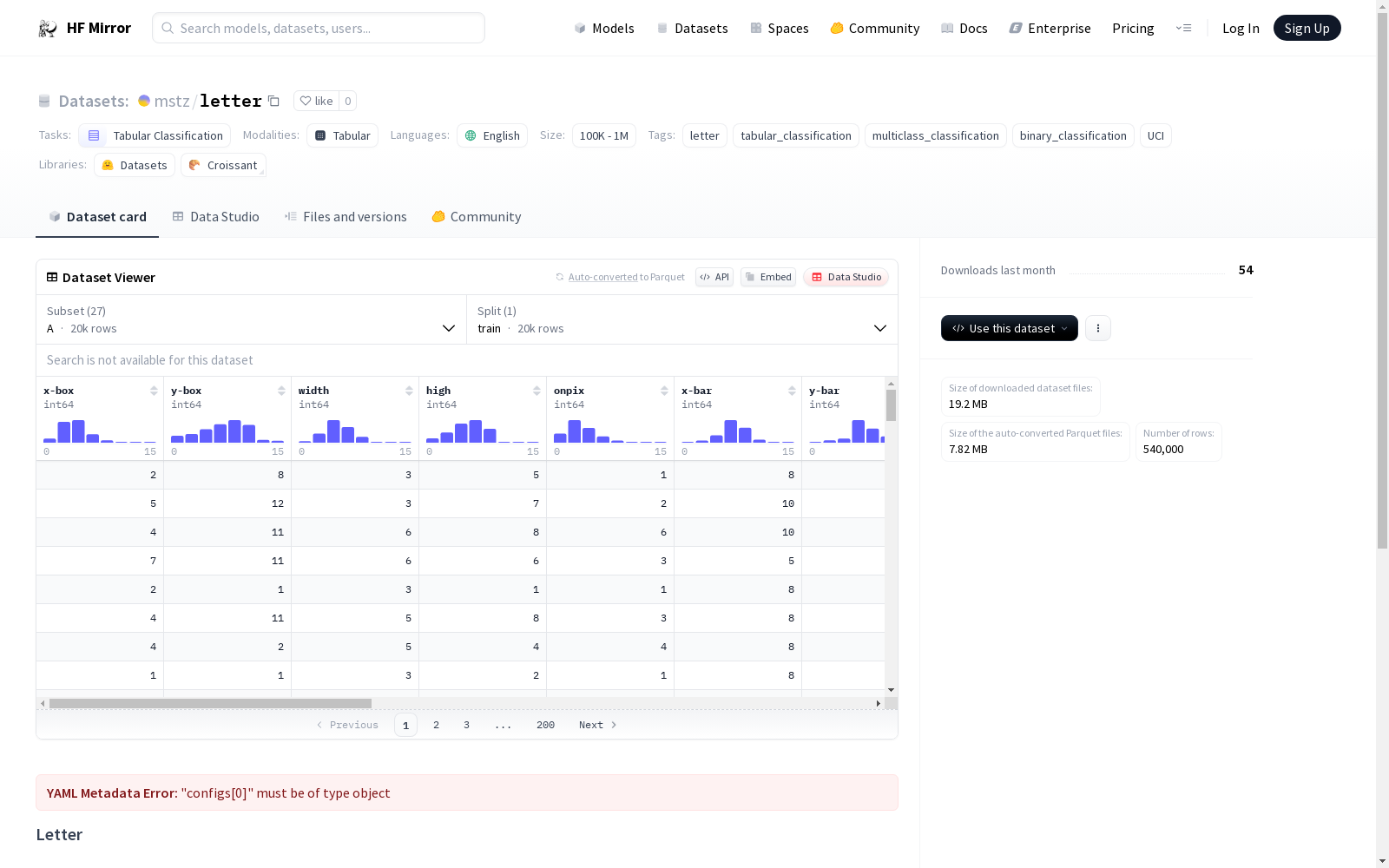The height and width of the screenshot is (868, 1389).
Task: Go to page 2 of viewer
Action: [436, 725]
